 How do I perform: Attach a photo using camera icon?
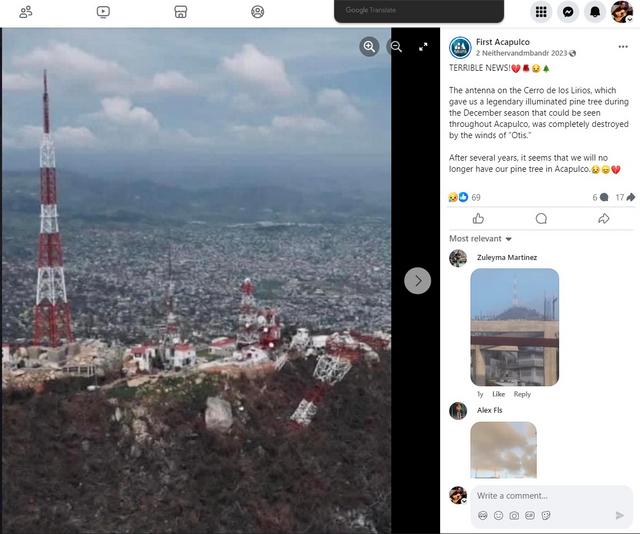coord(514,515)
